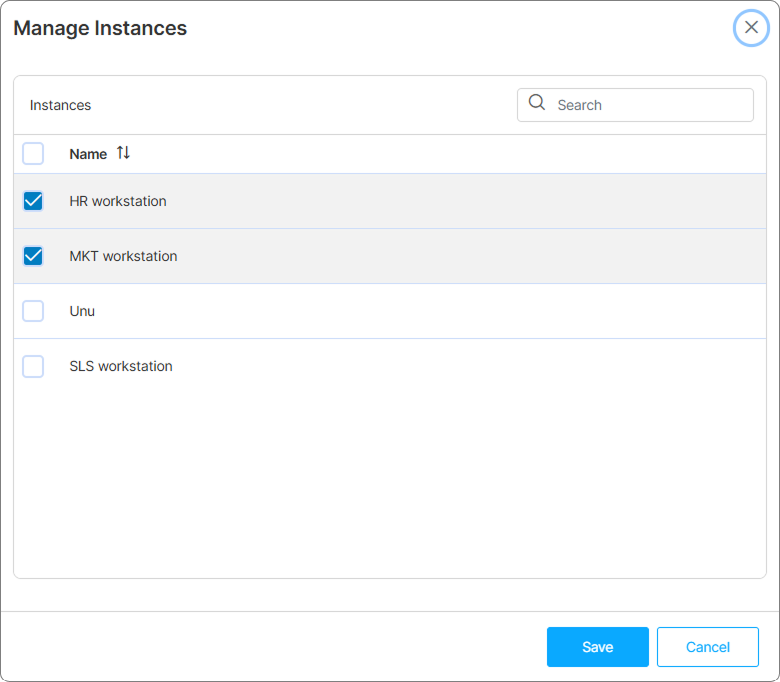Check the Unu instance checkbox
The width and height of the screenshot is (780, 682).
(x=33, y=311)
